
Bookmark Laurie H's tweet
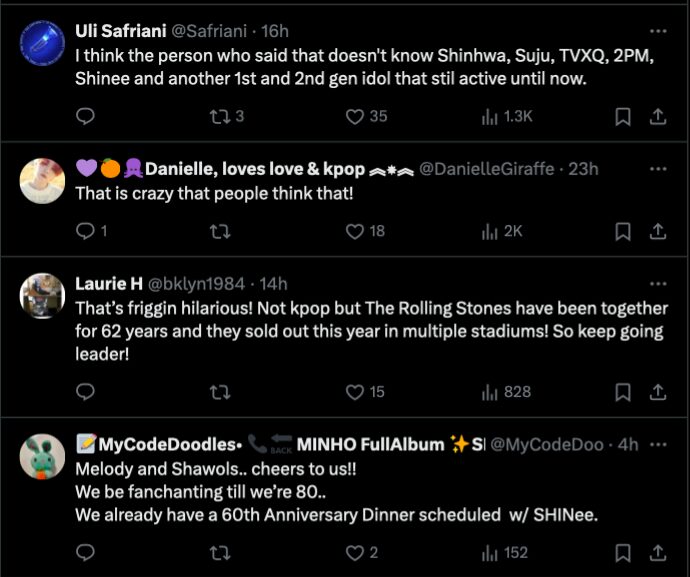[x=622, y=392]
